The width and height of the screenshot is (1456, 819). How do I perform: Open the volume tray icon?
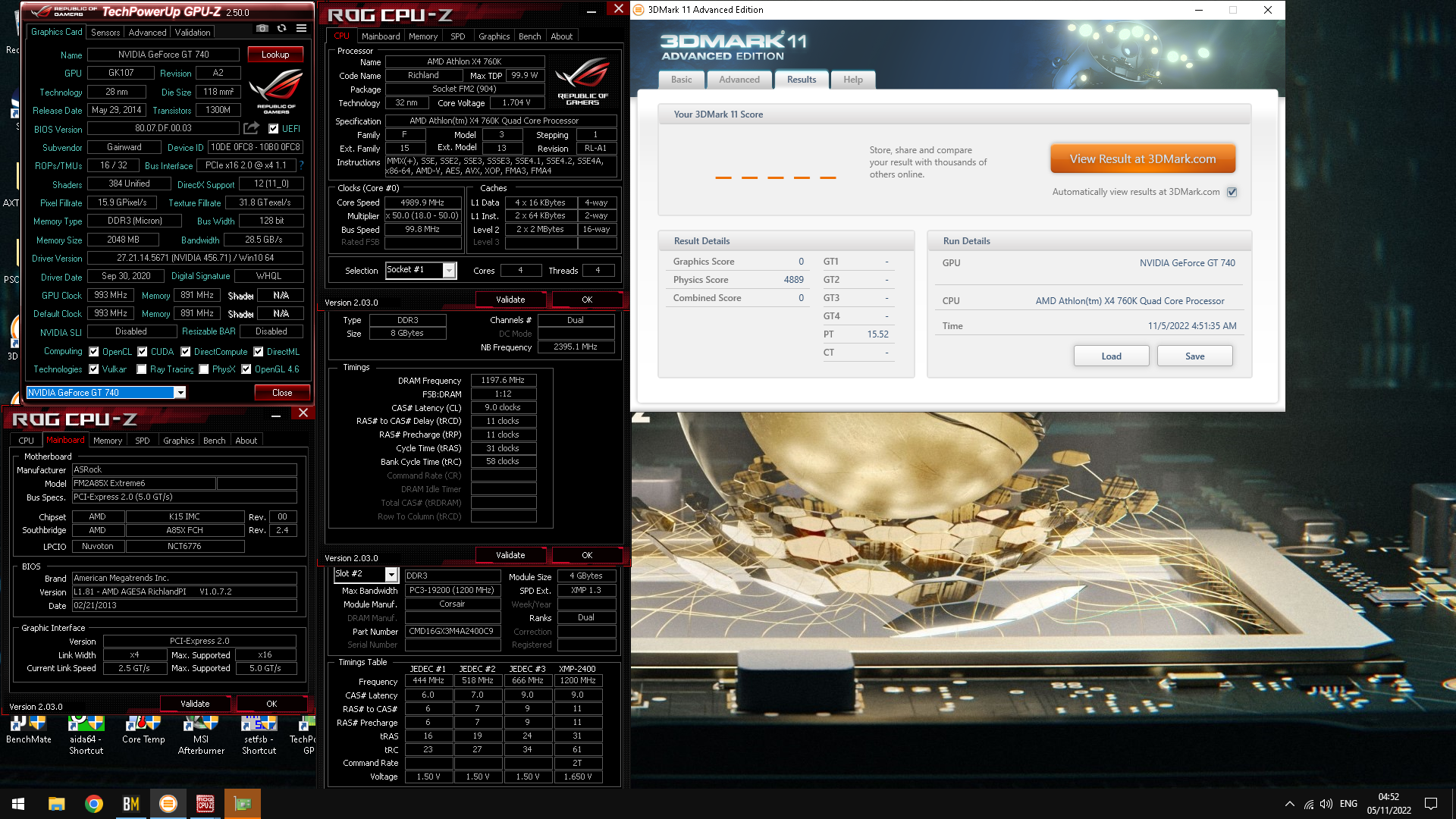click(x=1326, y=804)
